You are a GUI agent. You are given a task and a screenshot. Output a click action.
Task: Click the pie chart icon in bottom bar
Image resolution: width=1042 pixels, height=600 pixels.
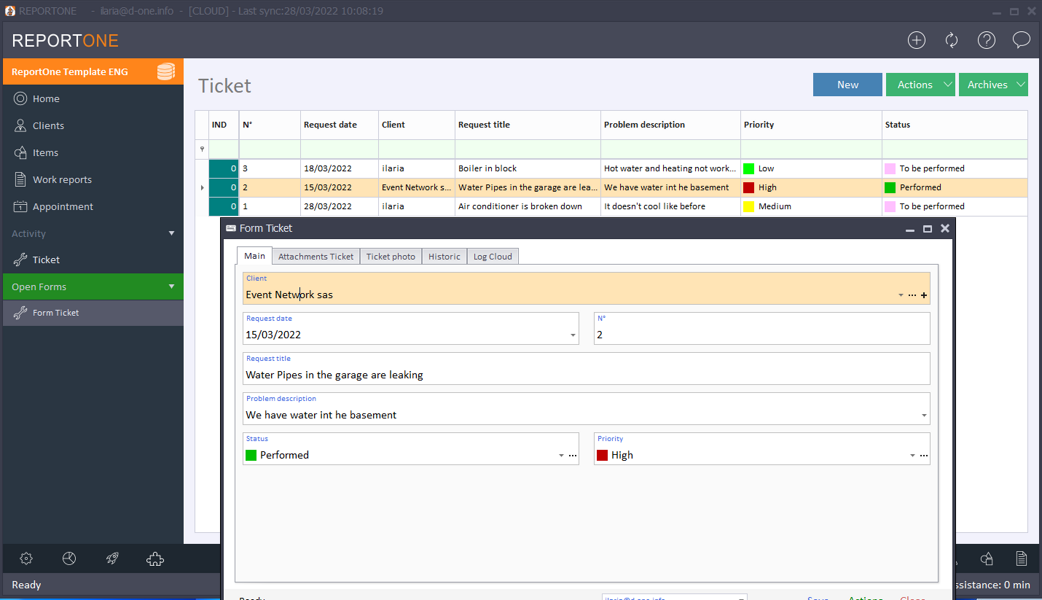pos(69,559)
